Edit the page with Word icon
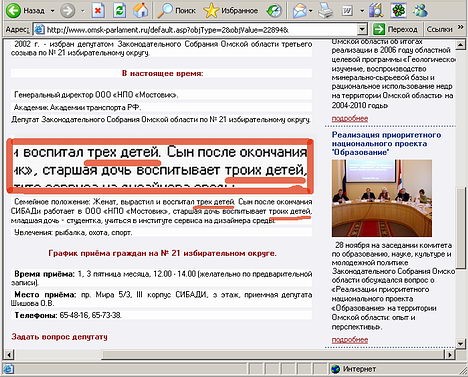The height and width of the screenshot is (377, 468). click(x=348, y=11)
